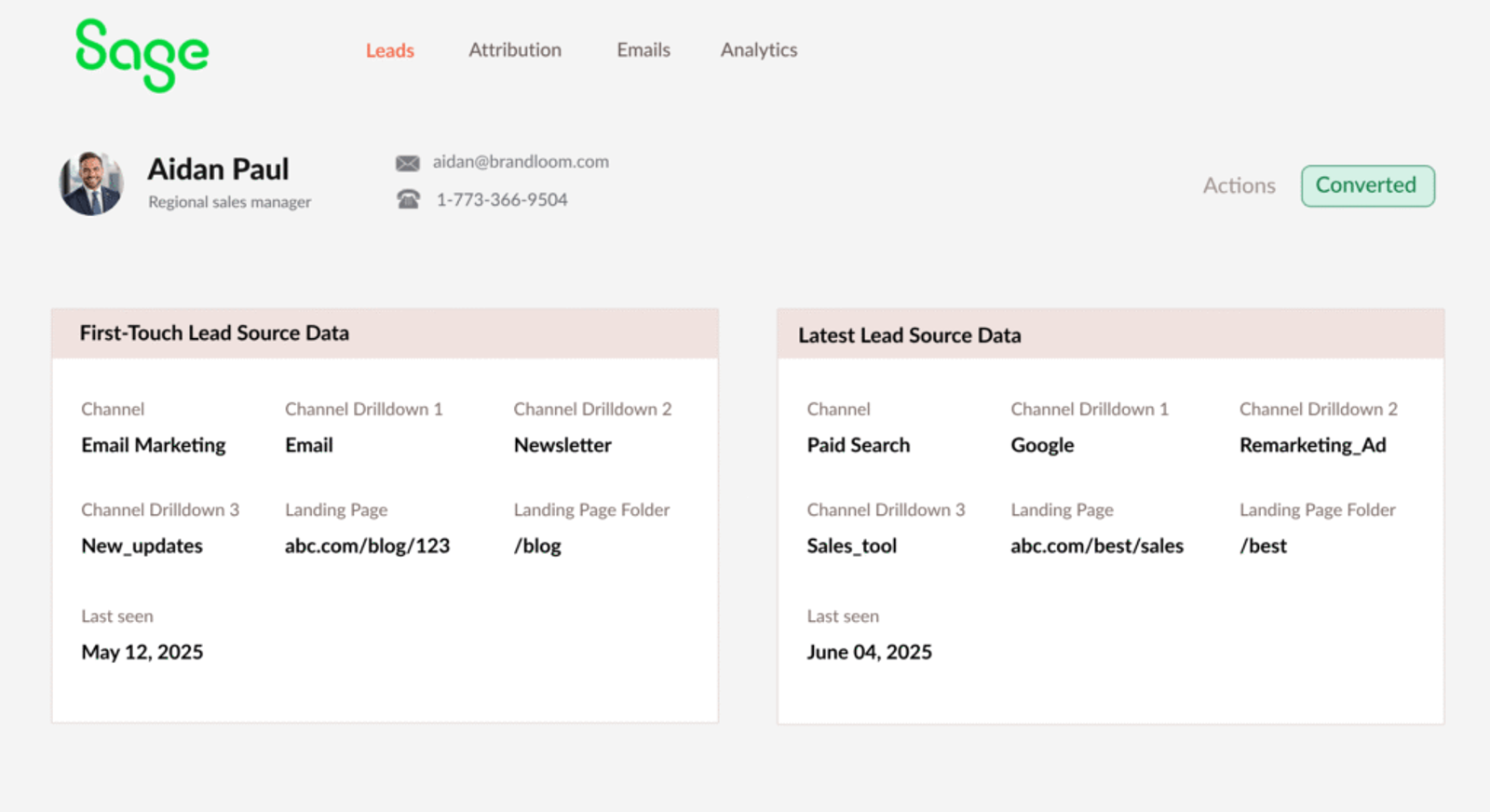This screenshot has width=1490, height=812.
Task: Select the Remarketing_Ad value
Action: coord(1312,445)
